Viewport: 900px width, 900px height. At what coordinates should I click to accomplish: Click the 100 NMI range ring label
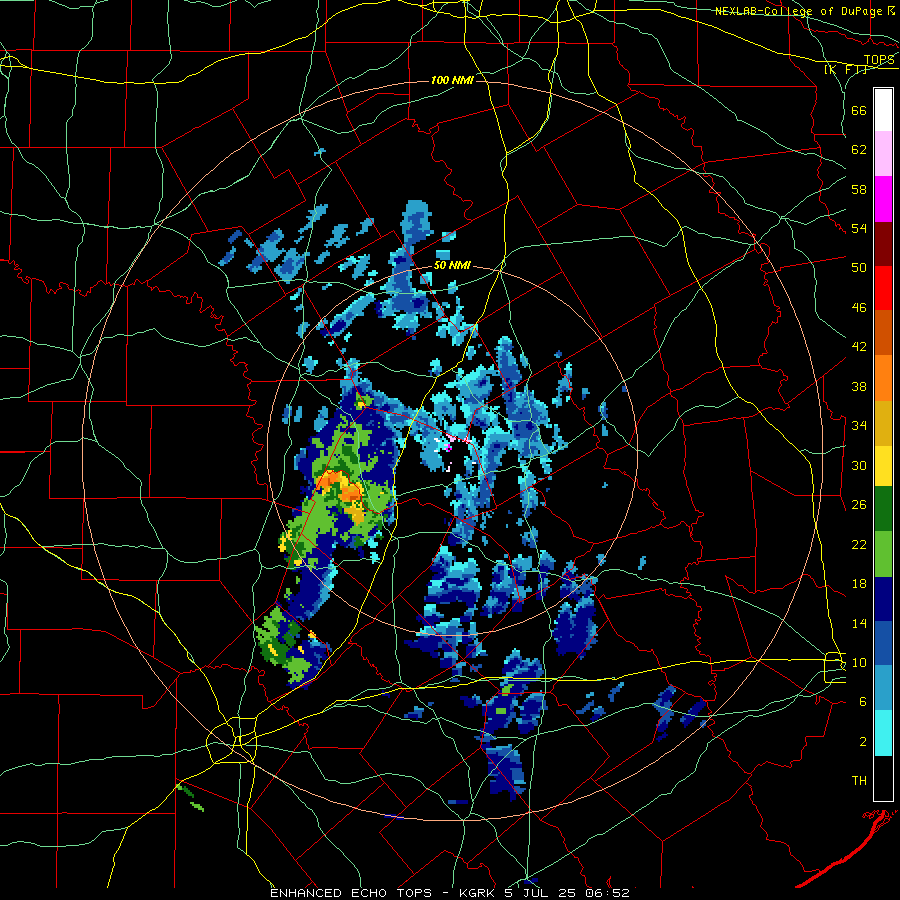coord(452,80)
